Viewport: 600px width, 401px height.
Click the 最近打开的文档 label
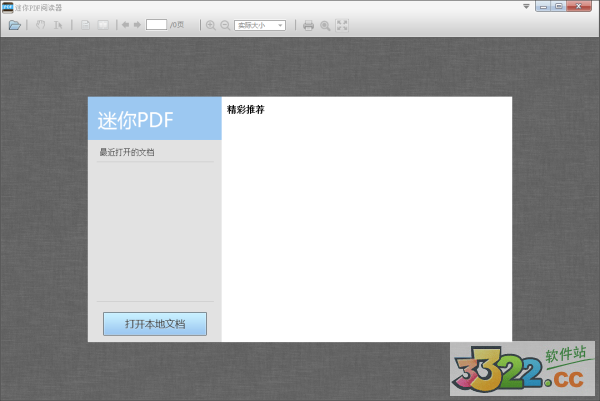[x=127, y=152]
